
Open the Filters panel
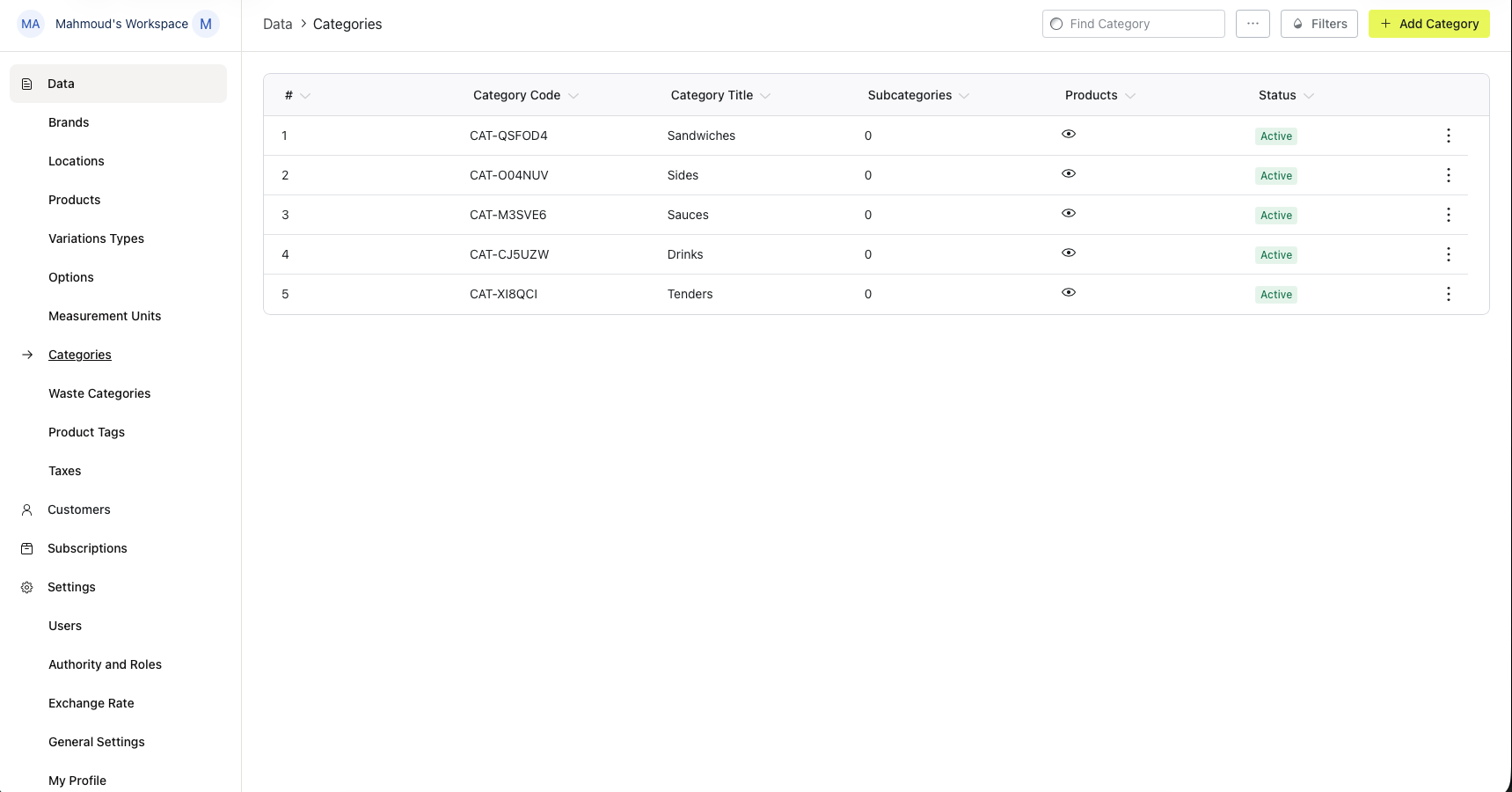point(1319,24)
